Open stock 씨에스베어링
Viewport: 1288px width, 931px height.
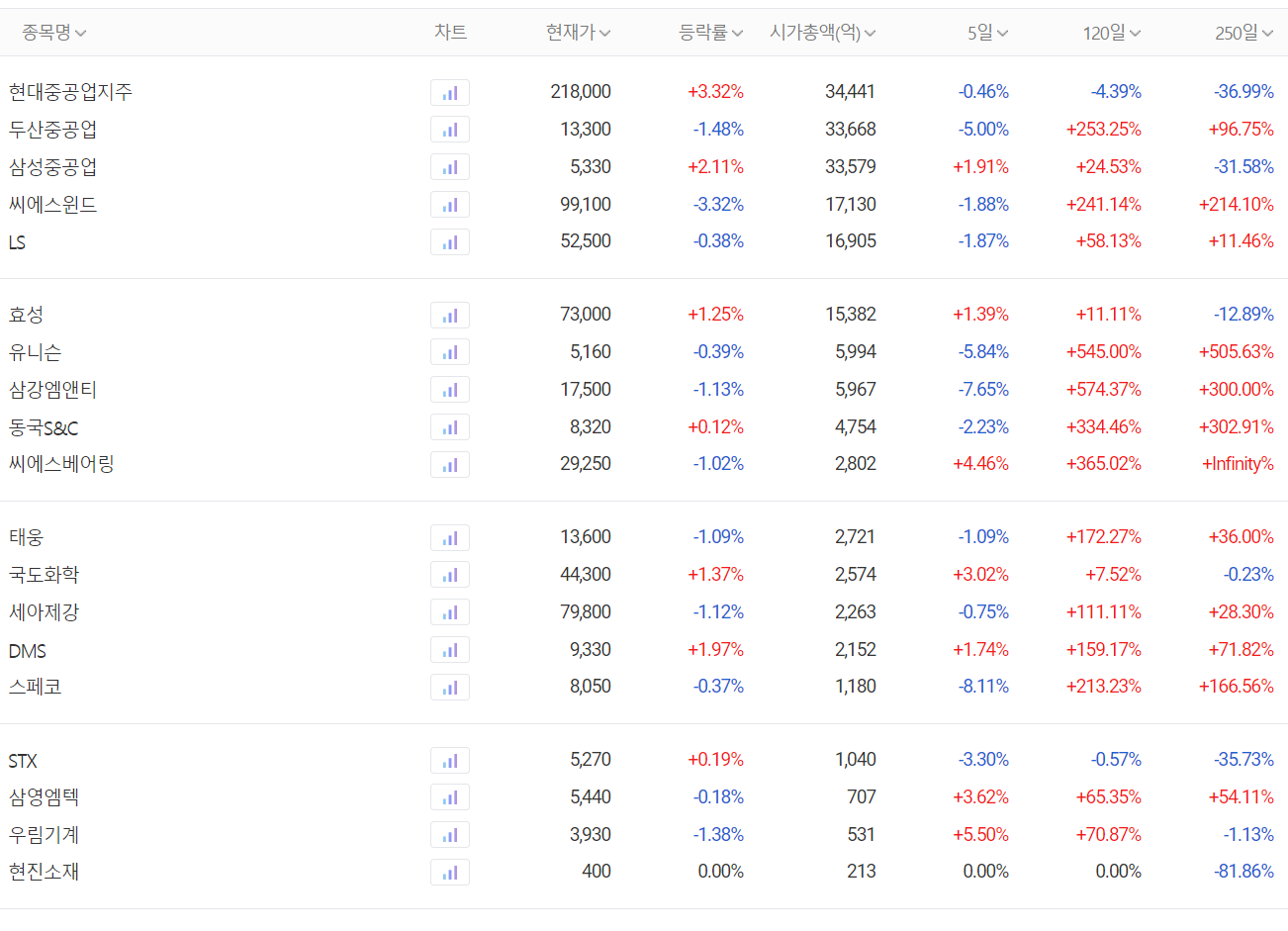[61, 464]
